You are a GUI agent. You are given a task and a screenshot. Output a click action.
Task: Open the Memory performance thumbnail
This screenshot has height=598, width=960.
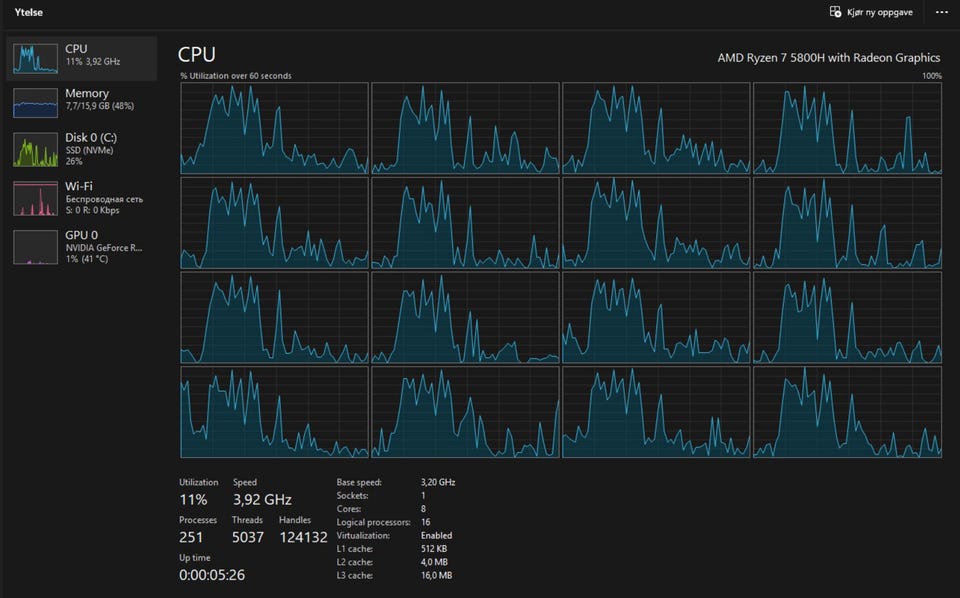click(x=36, y=103)
